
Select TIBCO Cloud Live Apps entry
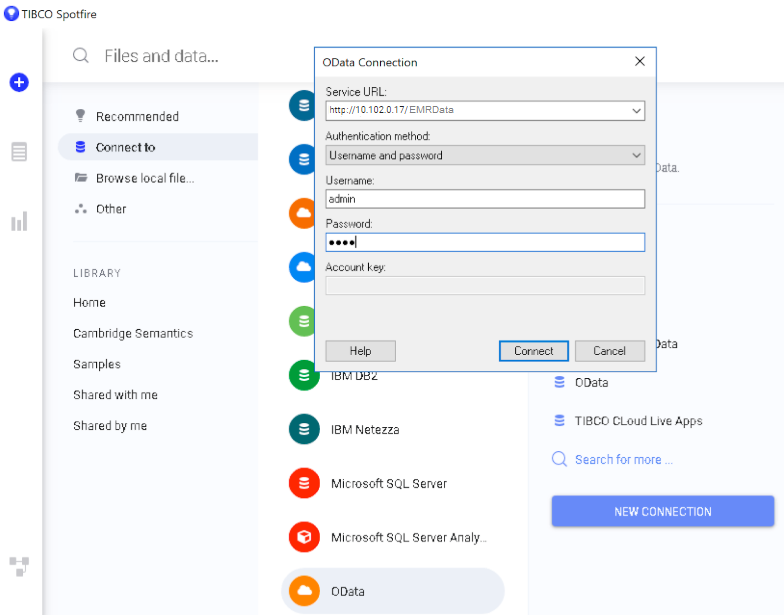[x=638, y=421]
